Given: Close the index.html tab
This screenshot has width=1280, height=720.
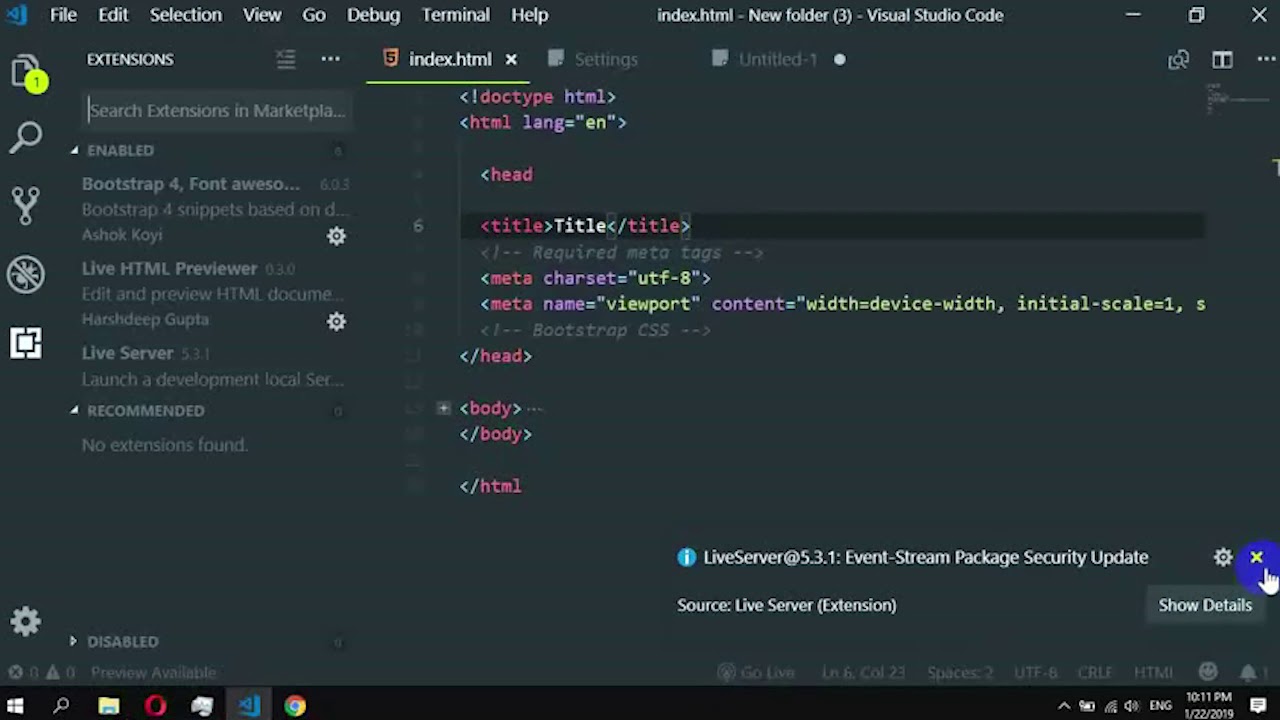Looking at the screenshot, I should [511, 59].
